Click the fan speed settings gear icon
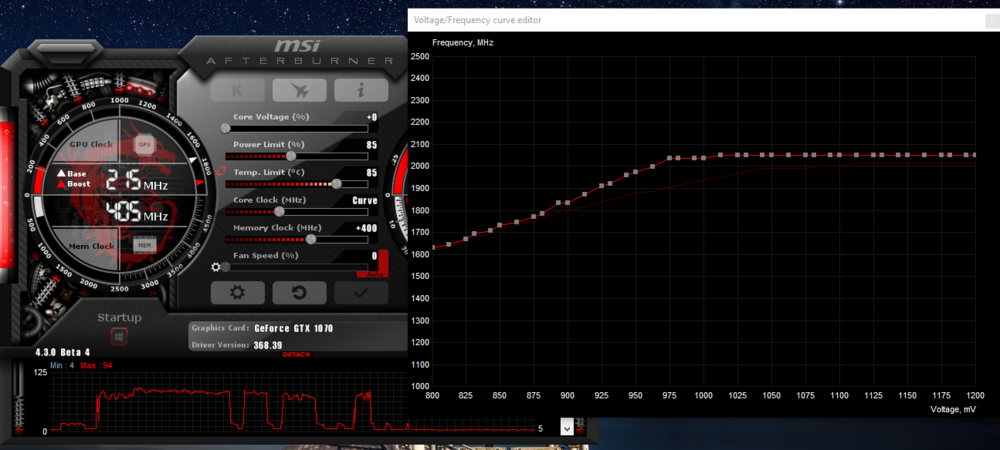The image size is (1000, 450). (x=215, y=267)
